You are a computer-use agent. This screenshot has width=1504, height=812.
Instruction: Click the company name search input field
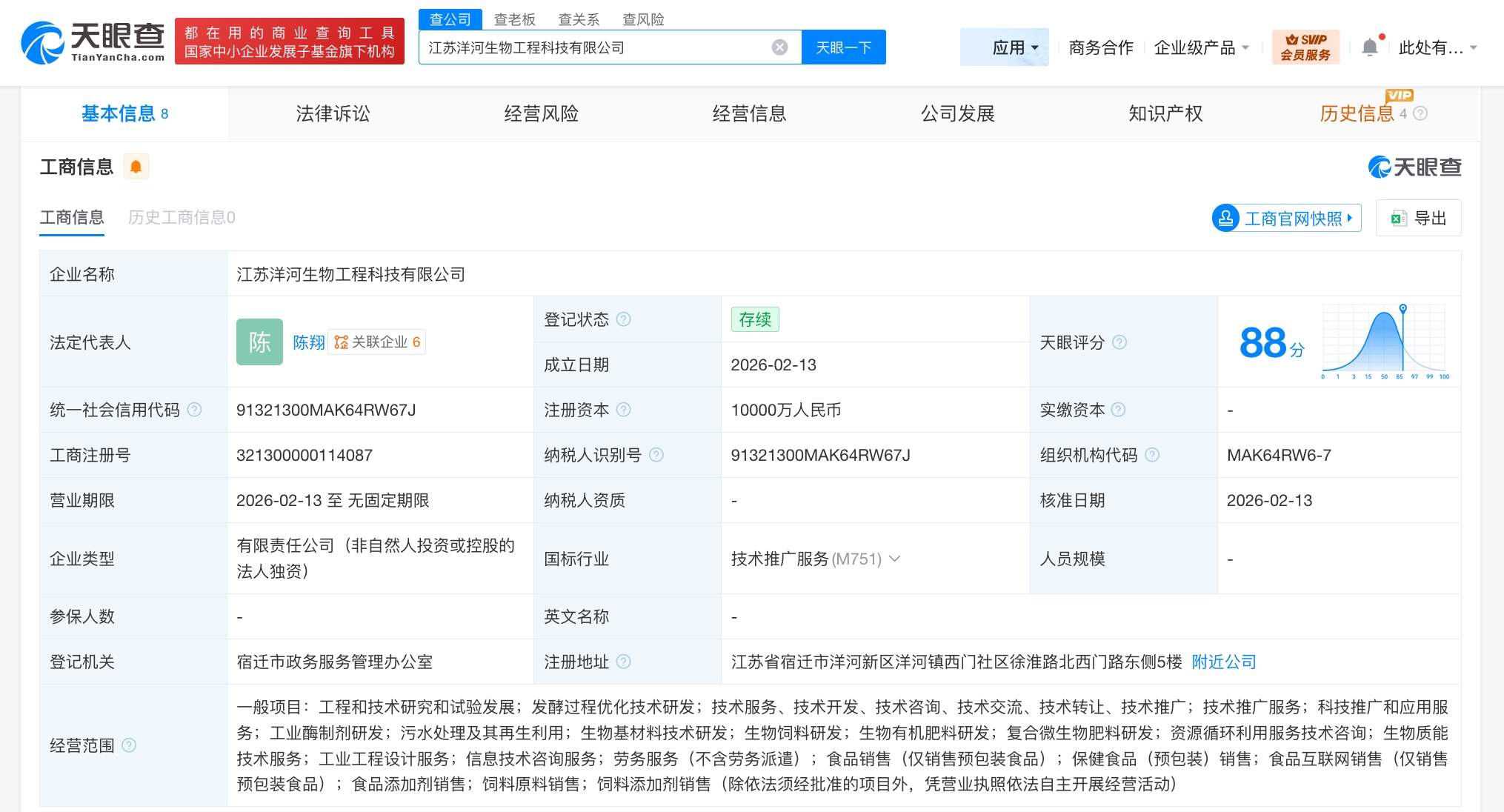pyautogui.click(x=593, y=47)
